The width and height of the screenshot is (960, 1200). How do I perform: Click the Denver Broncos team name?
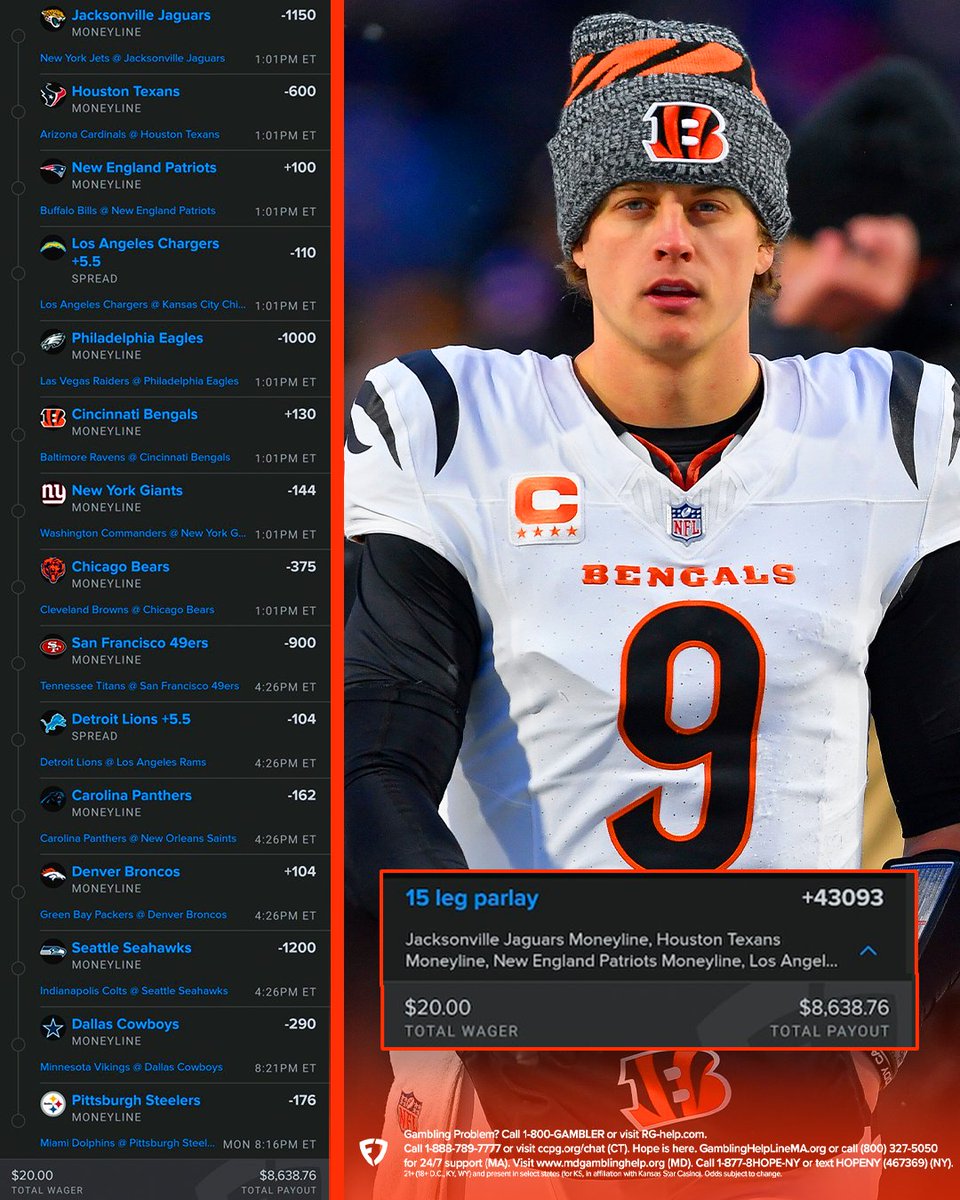click(x=126, y=871)
